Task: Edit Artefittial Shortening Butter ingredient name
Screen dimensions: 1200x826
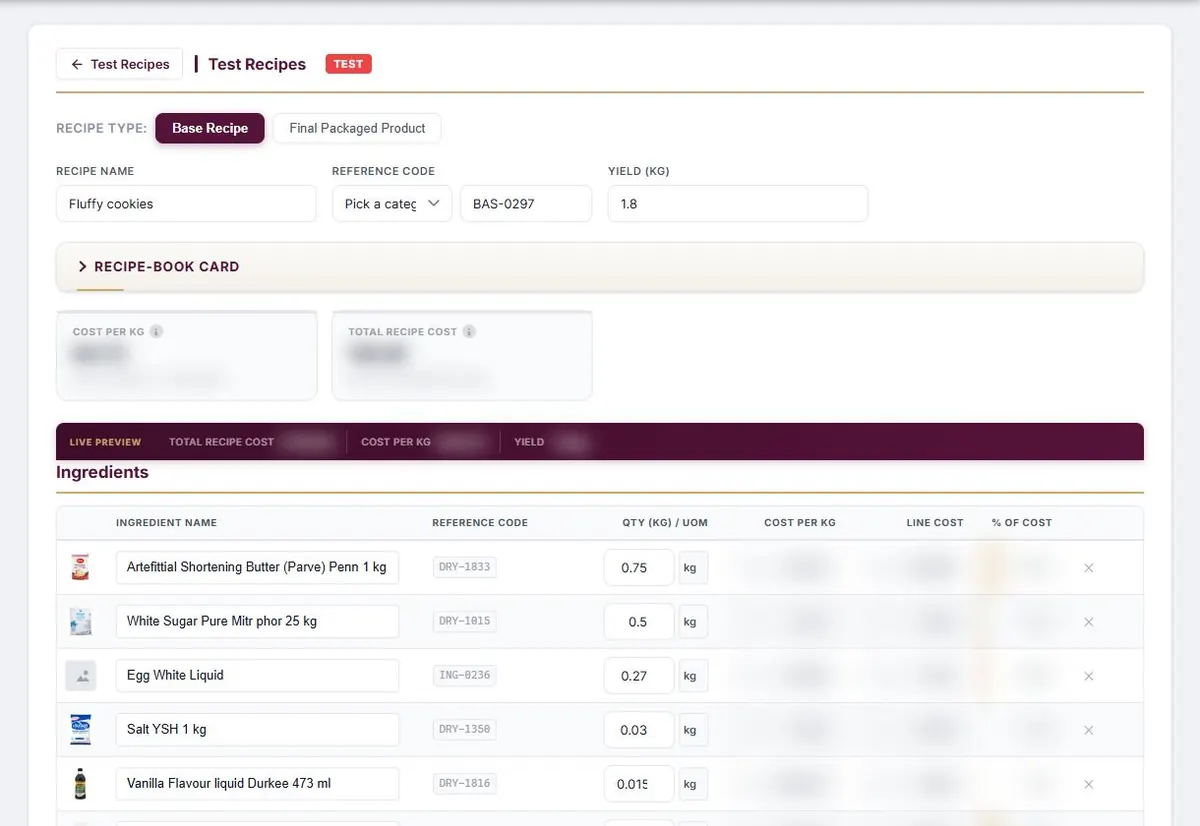Action: click(x=257, y=567)
